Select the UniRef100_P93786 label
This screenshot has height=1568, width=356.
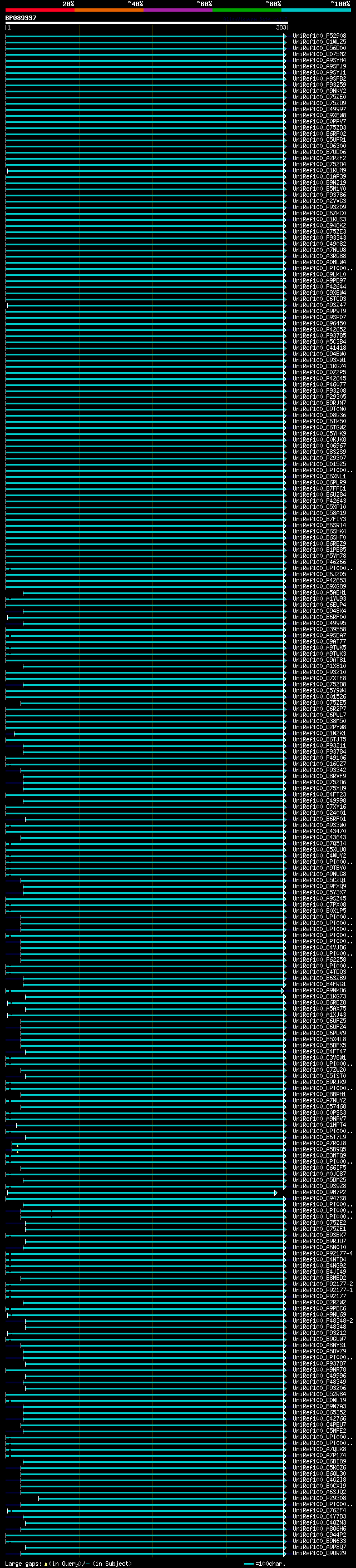coord(319,195)
